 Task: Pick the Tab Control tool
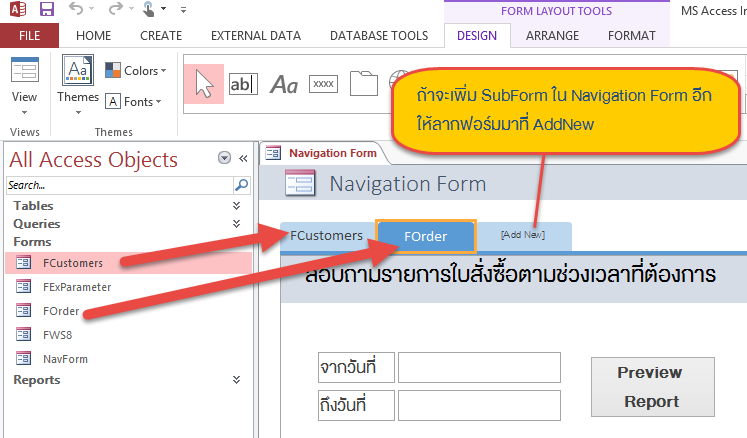[x=363, y=83]
